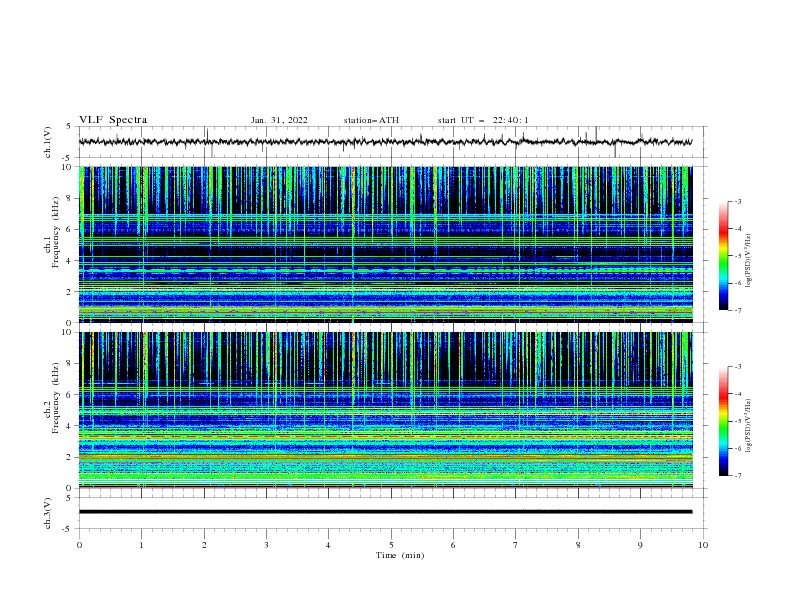Click the time axis tick "0"
Screen dimensions: 792x612
coord(79,545)
